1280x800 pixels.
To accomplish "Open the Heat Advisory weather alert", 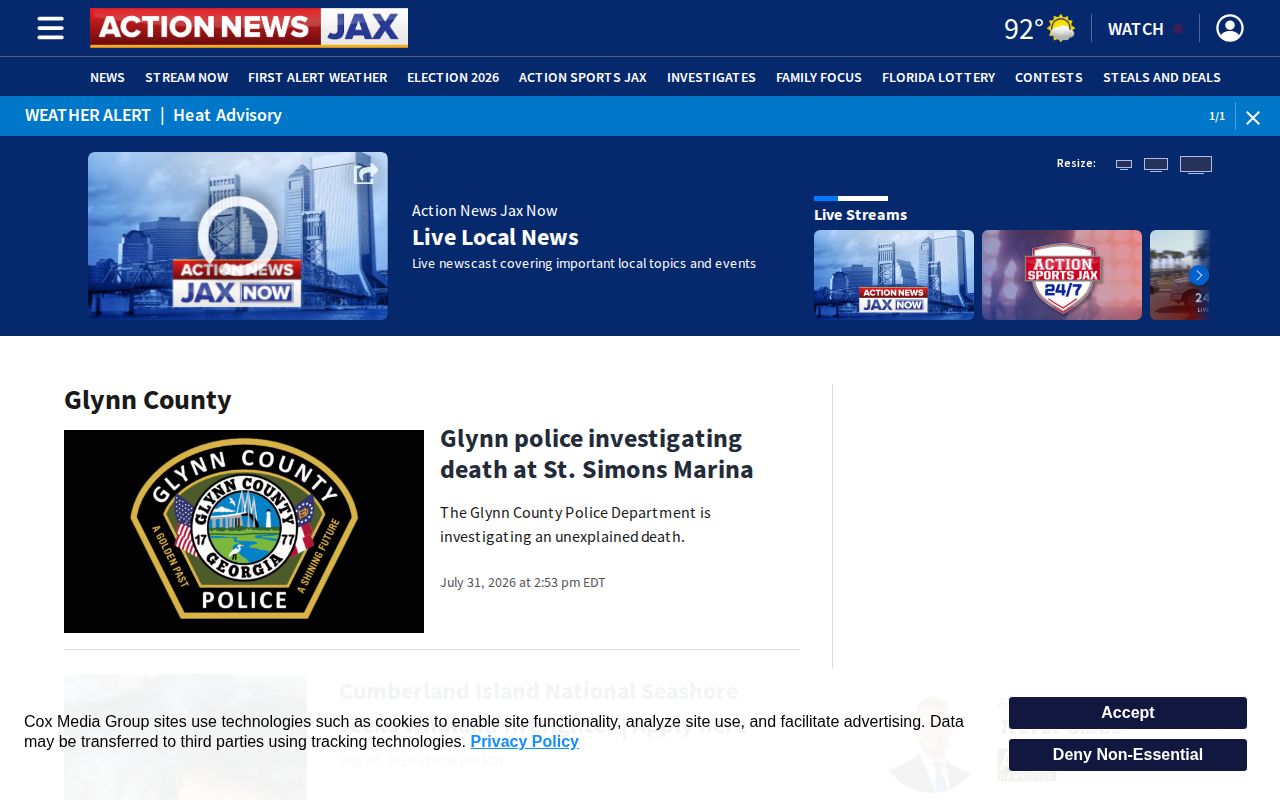I will pos(228,115).
